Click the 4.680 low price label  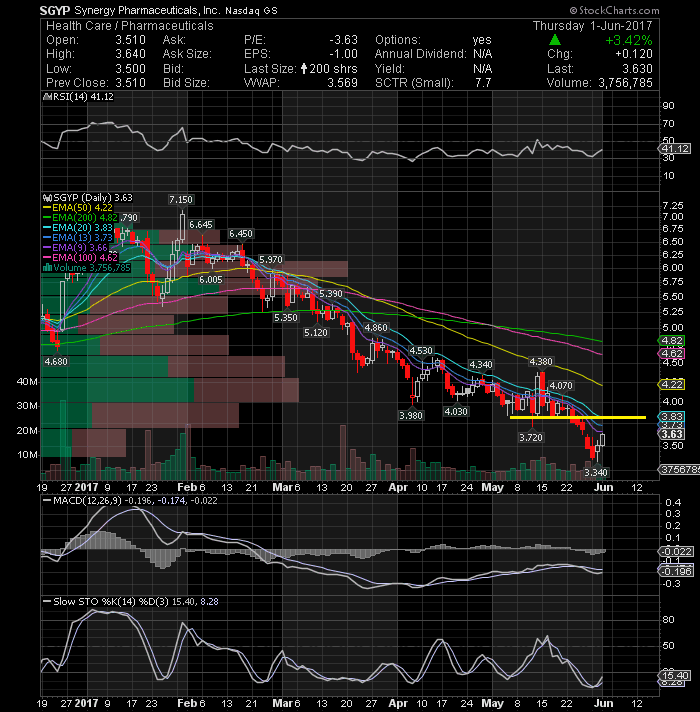click(x=56, y=361)
